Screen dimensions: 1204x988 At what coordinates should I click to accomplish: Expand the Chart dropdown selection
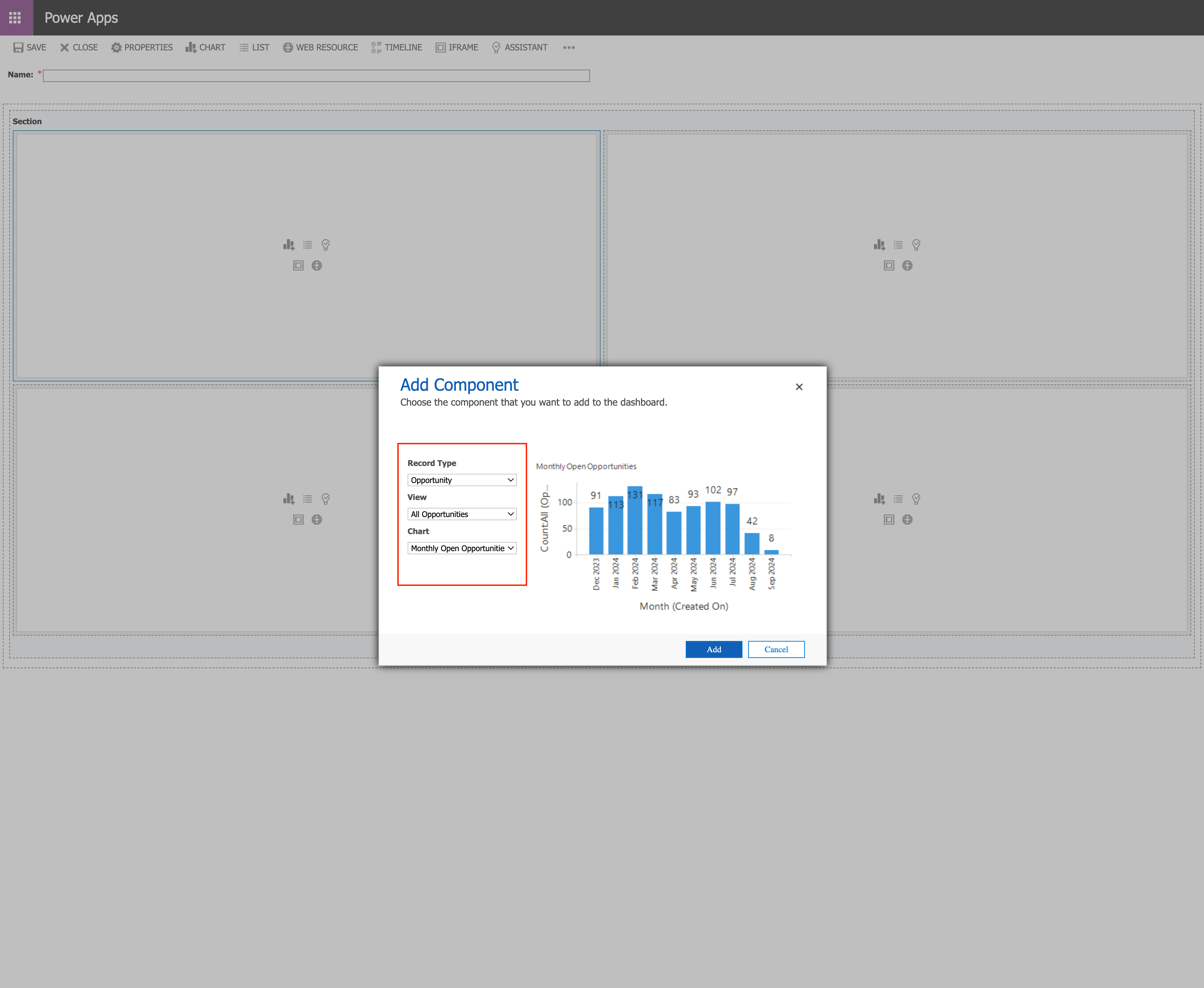462,548
